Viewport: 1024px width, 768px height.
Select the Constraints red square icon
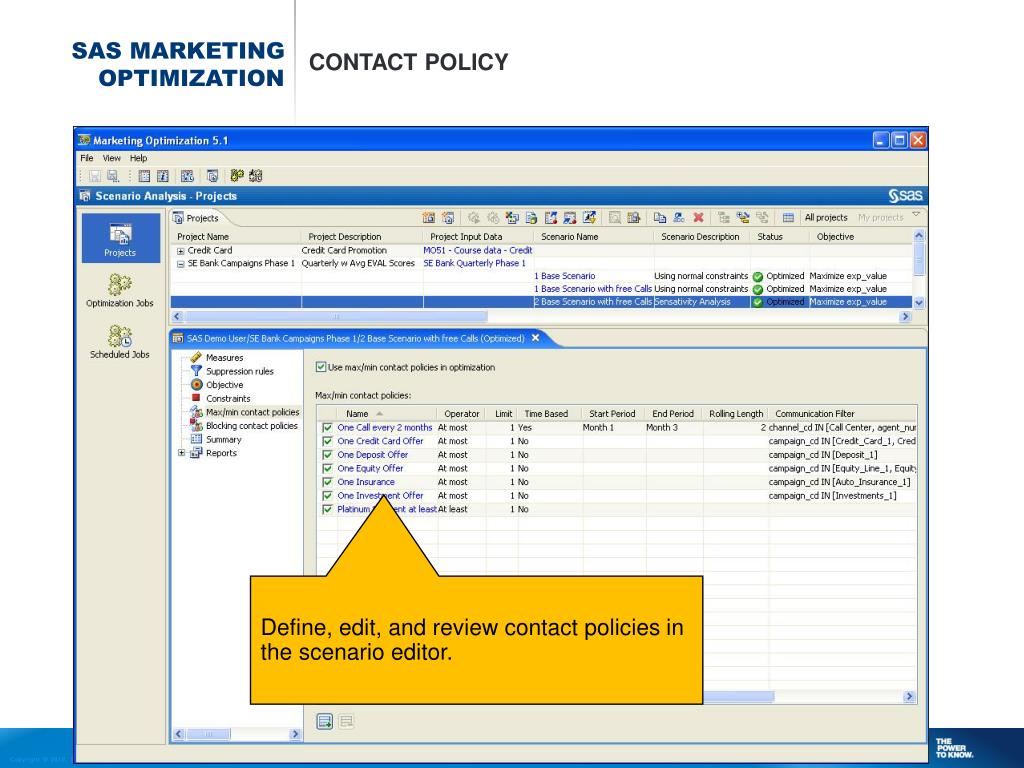tap(195, 398)
